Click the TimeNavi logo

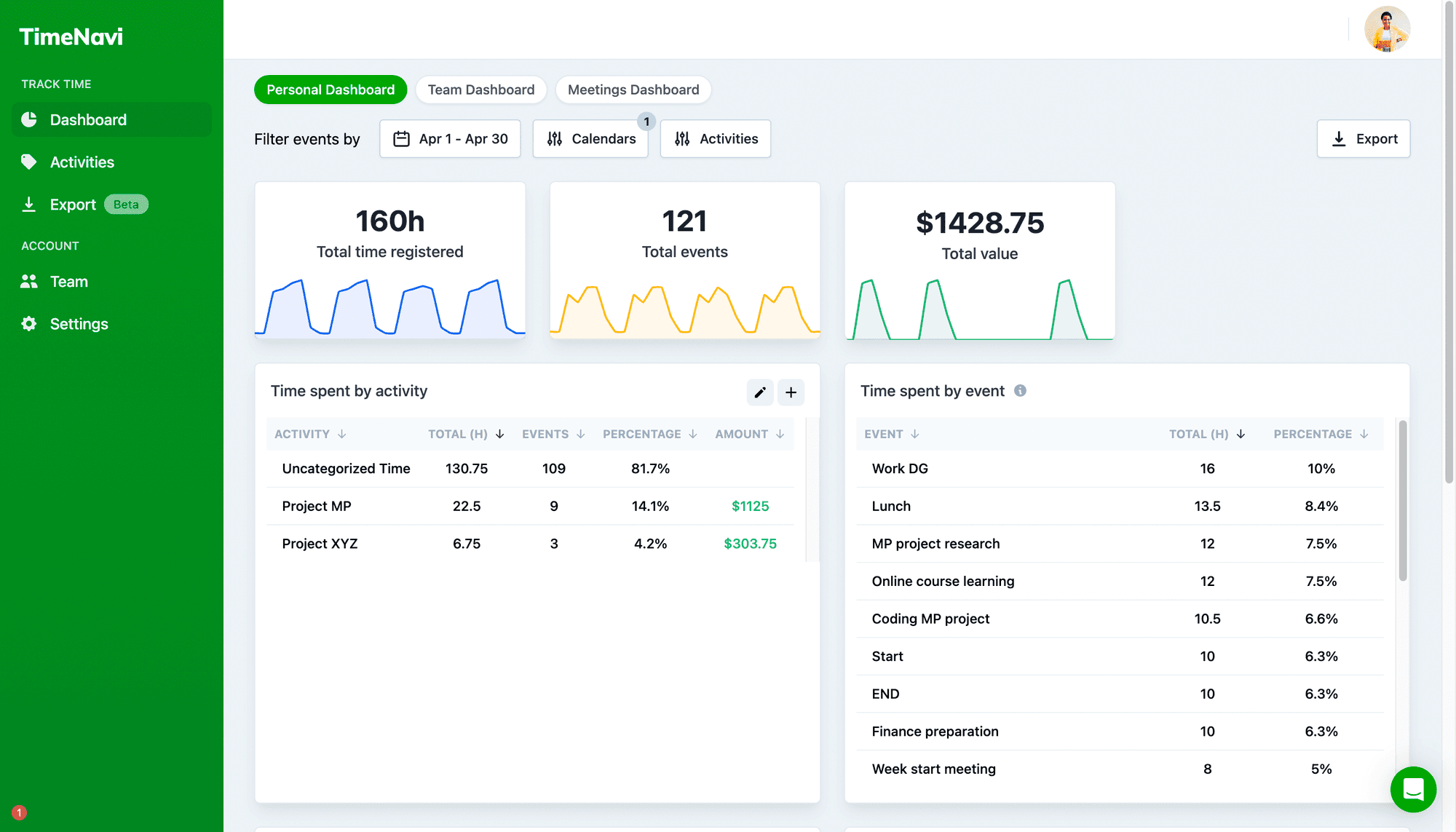71,36
